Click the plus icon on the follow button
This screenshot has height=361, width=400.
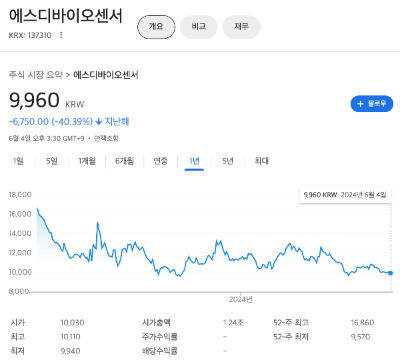(360, 104)
